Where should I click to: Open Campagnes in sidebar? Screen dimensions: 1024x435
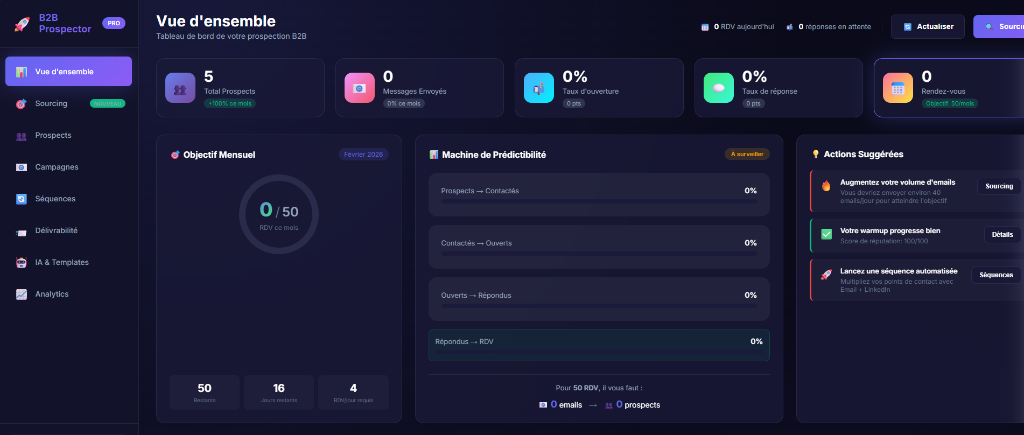tap(69, 167)
